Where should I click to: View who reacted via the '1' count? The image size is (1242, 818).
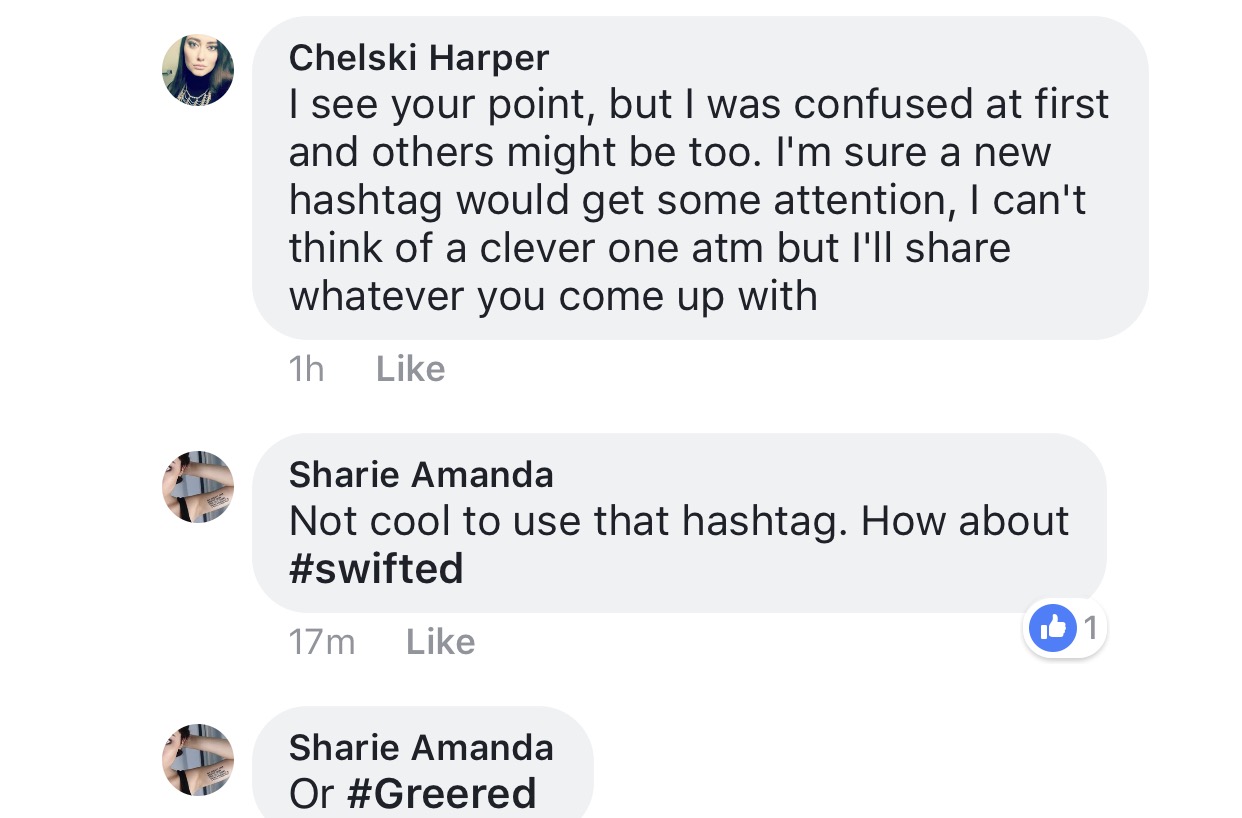tap(1090, 628)
